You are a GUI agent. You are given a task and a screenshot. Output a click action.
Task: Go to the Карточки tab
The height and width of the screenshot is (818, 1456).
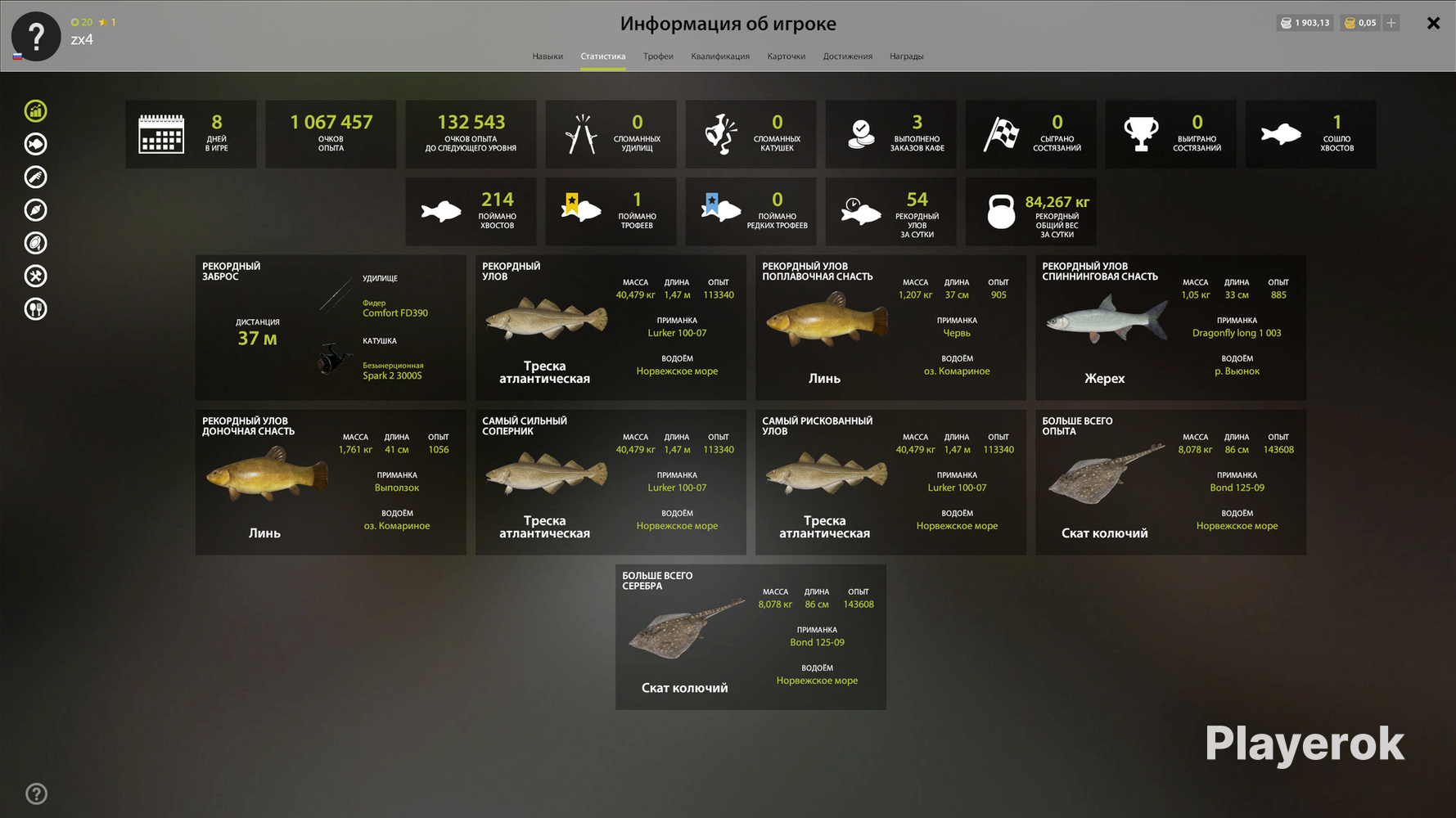pyautogui.click(x=787, y=56)
